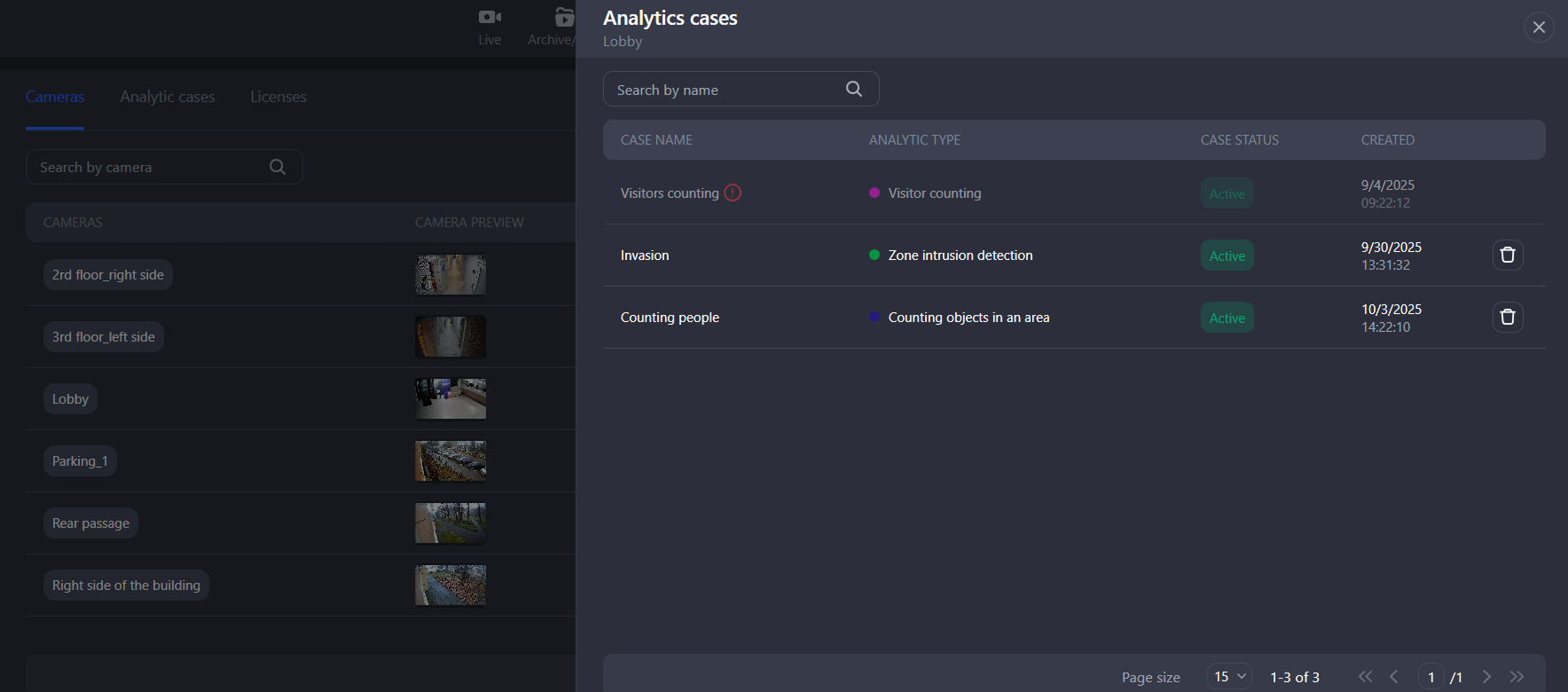Delete the Invasion analytics case
The width and height of the screenshot is (1568, 692).
[x=1508, y=256]
